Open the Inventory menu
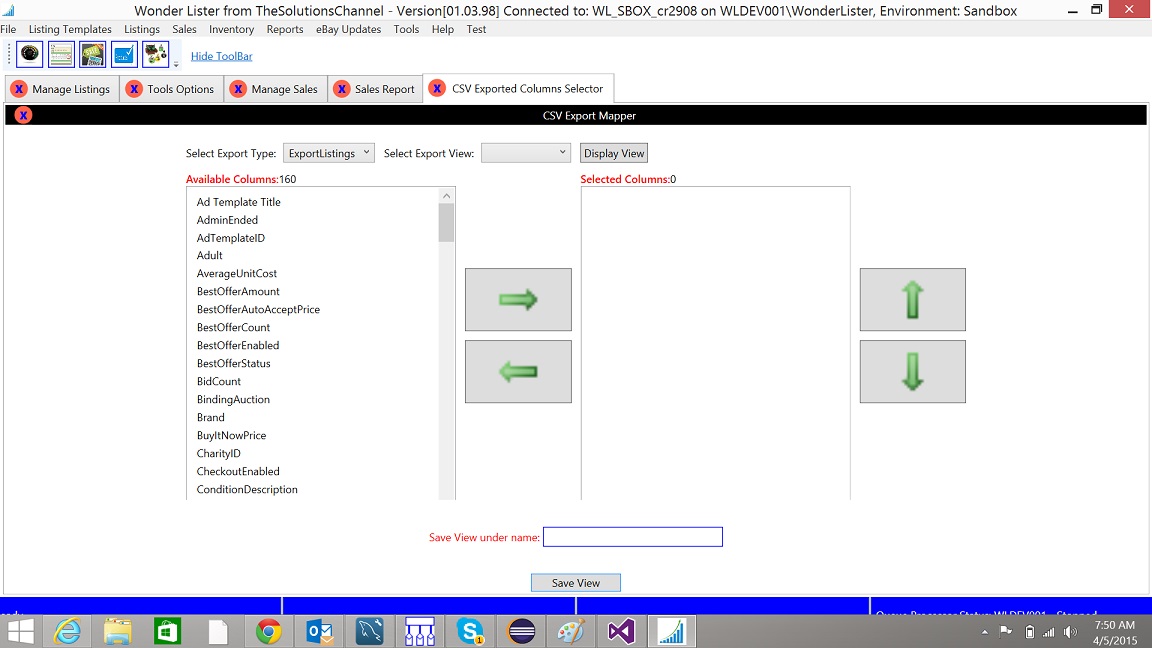Screen dimensions: 1152x648 [x=231, y=29]
